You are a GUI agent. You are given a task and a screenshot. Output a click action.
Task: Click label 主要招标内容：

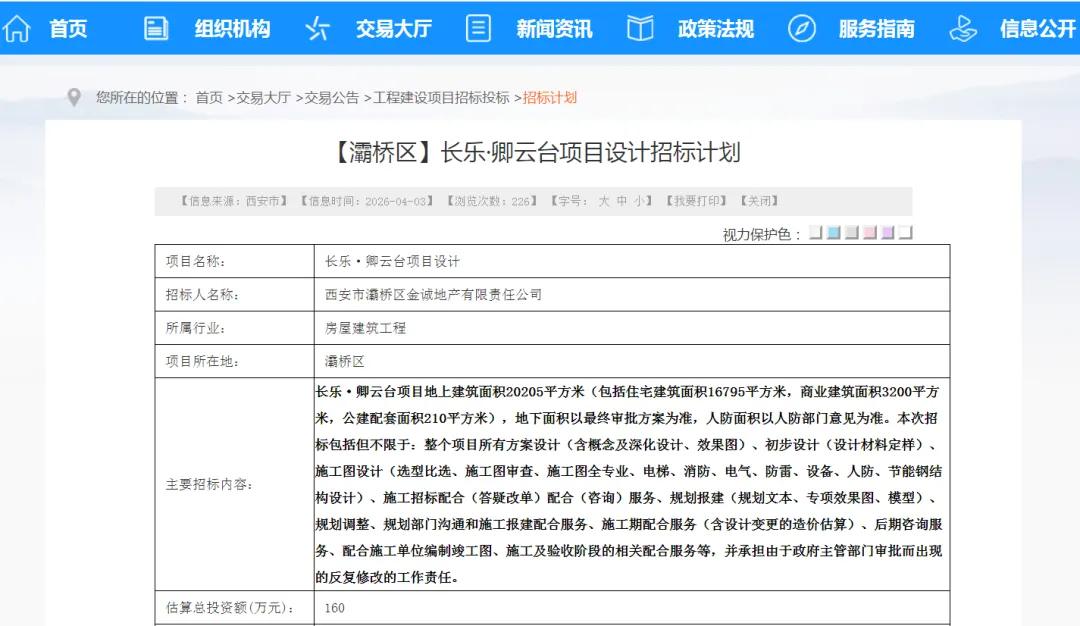[x=209, y=484]
